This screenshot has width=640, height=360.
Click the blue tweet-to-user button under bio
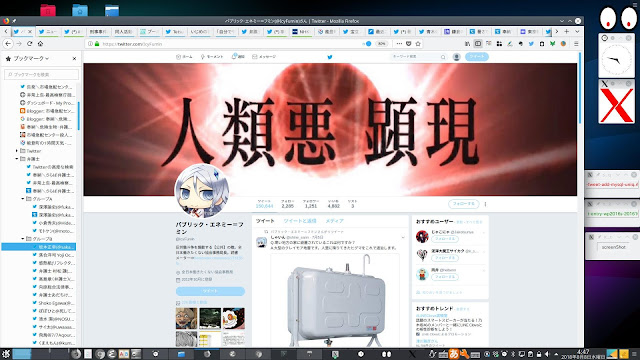point(210,291)
